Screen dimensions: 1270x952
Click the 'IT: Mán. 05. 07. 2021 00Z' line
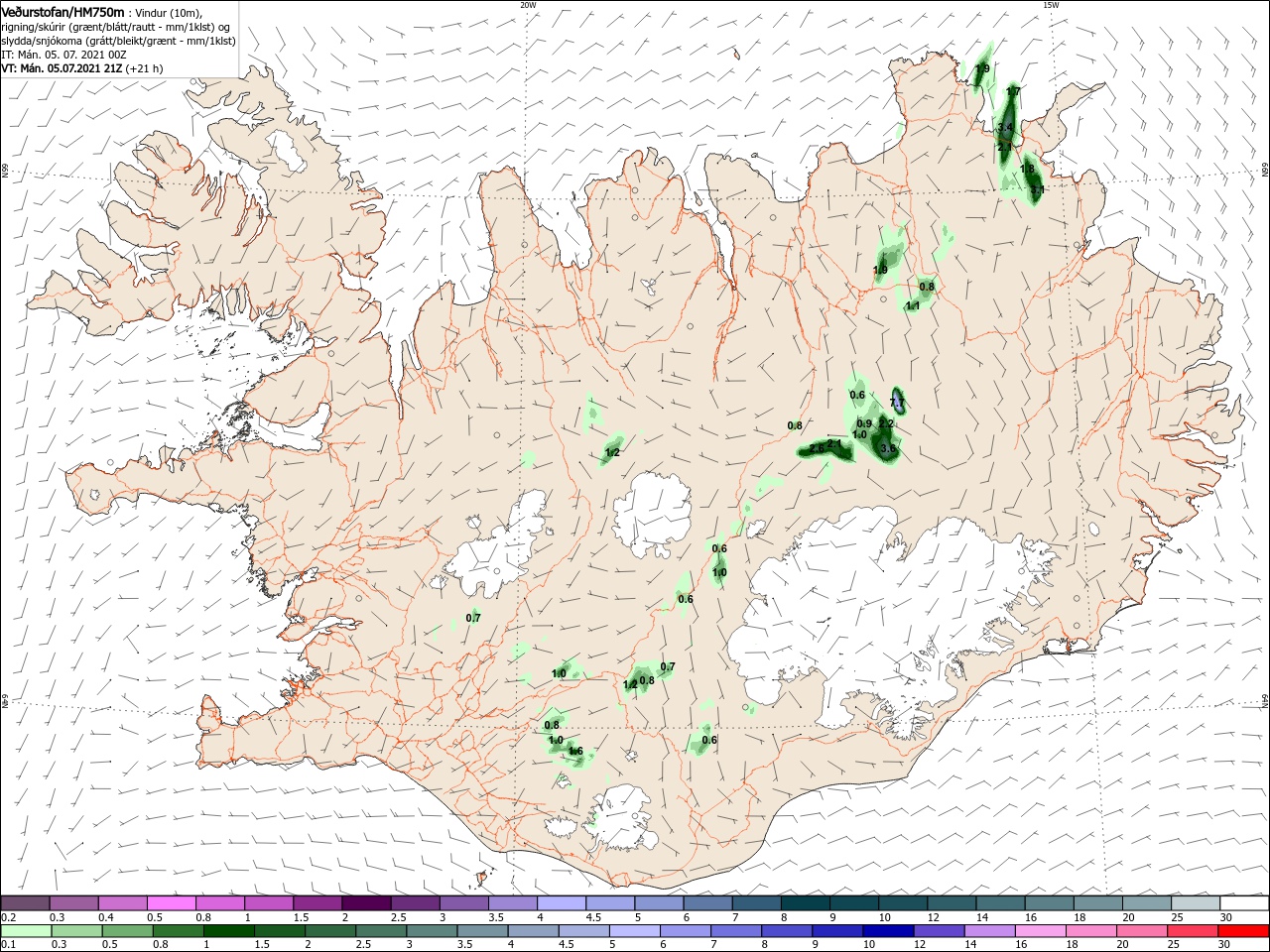[63, 55]
